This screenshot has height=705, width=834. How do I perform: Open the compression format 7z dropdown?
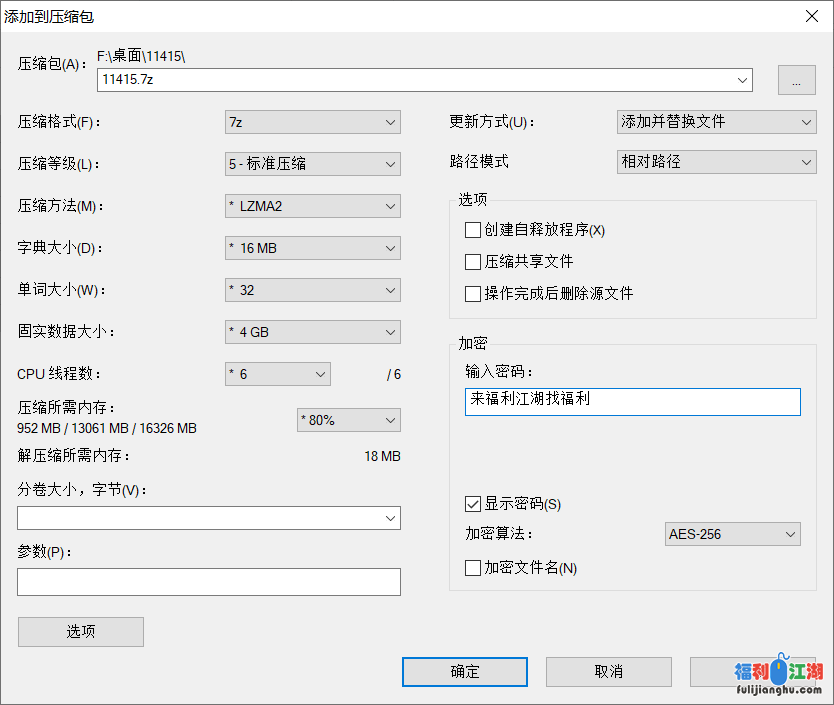click(313, 122)
